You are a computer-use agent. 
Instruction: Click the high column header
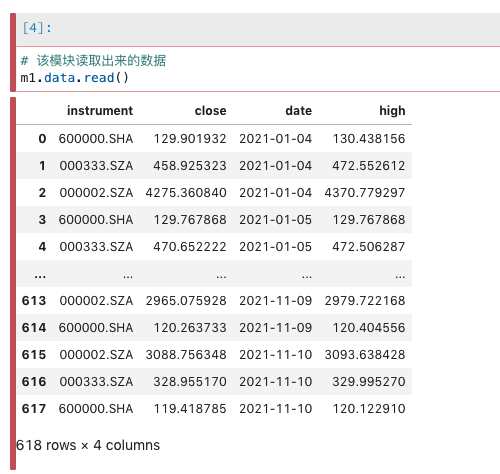392,111
